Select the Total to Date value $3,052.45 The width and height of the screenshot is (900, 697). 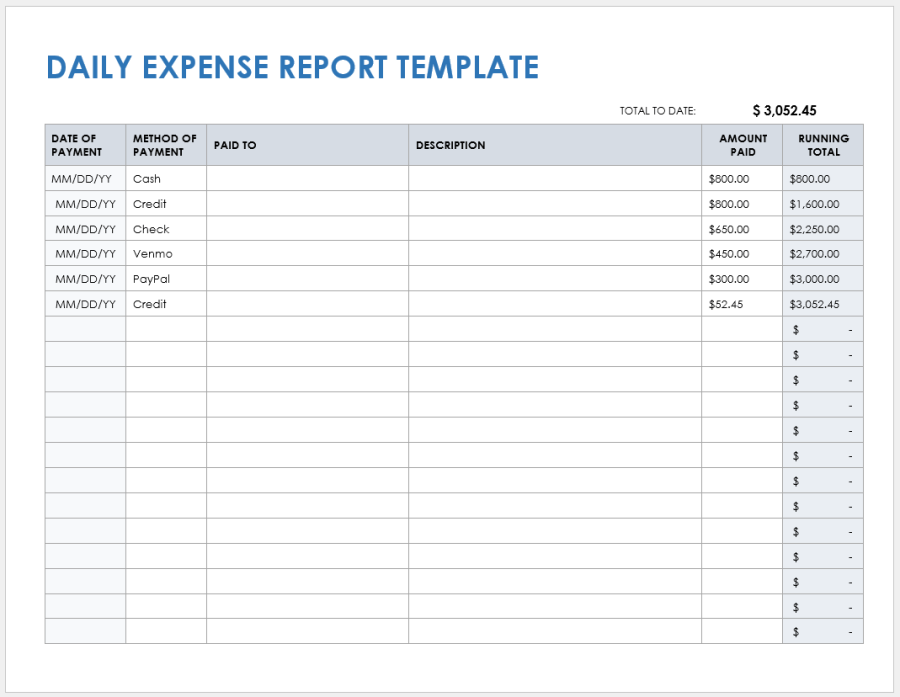pyautogui.click(x=784, y=111)
